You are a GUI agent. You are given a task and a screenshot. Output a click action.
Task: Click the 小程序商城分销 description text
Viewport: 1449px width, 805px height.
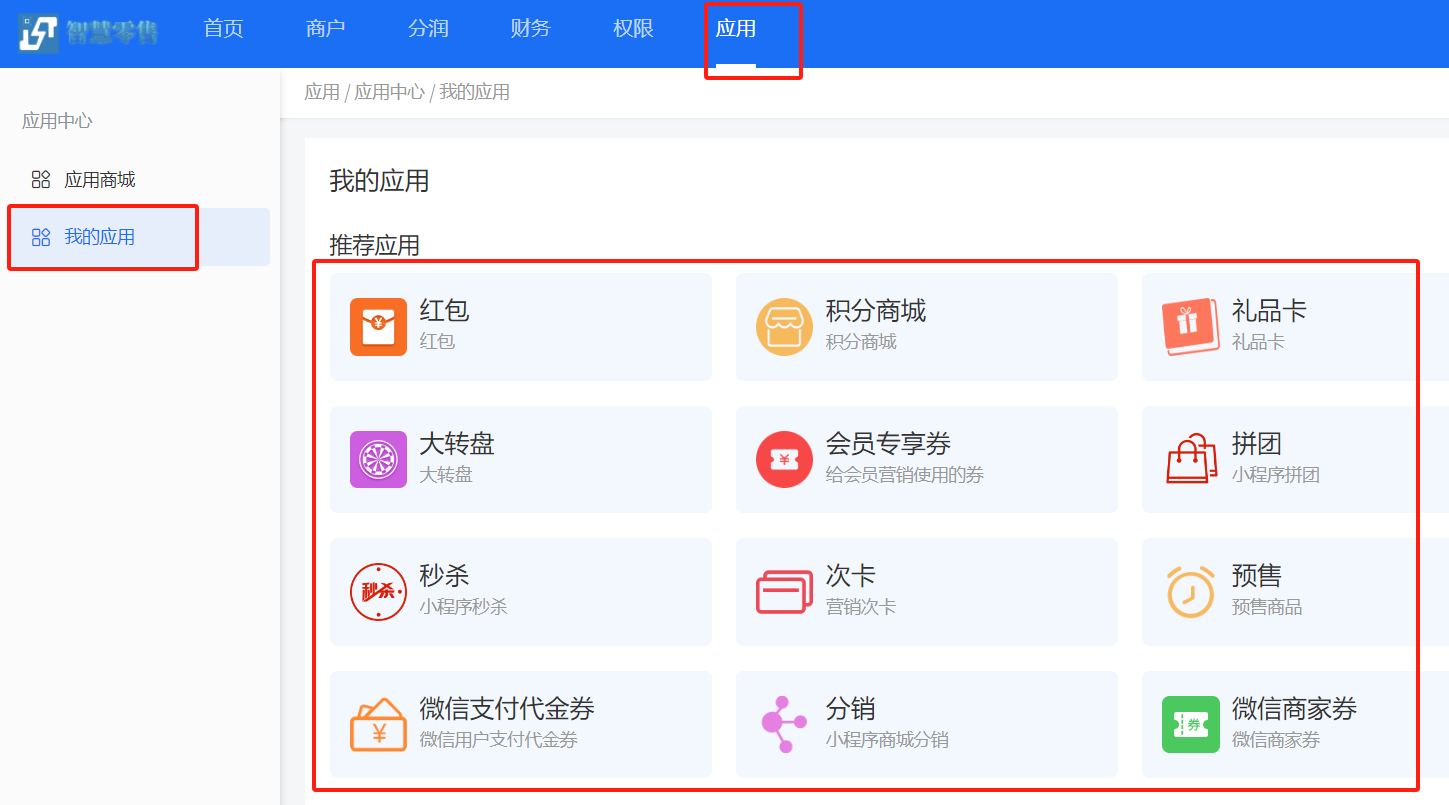click(887, 740)
